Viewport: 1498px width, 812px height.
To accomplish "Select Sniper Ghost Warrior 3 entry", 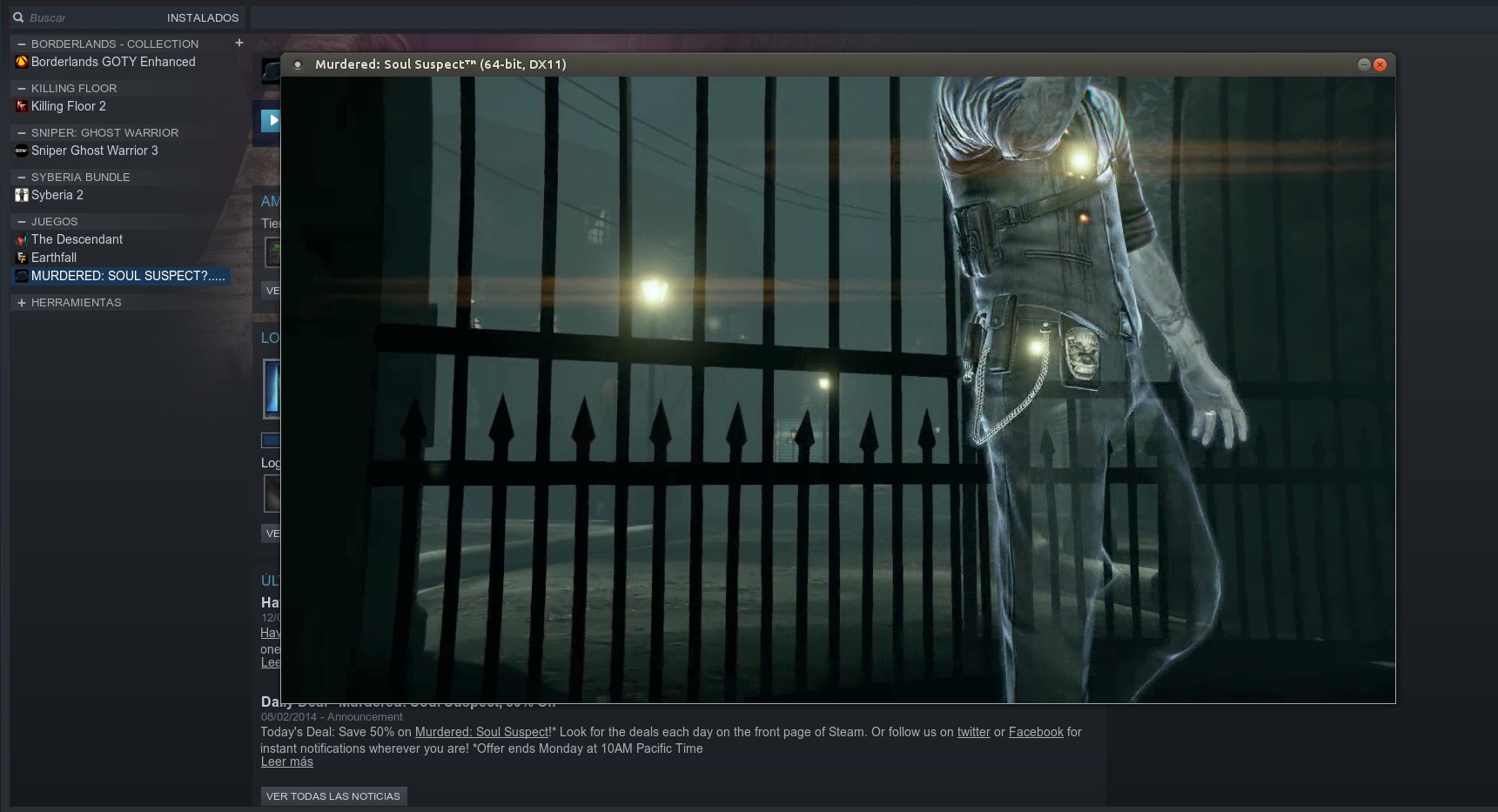I will [x=95, y=151].
